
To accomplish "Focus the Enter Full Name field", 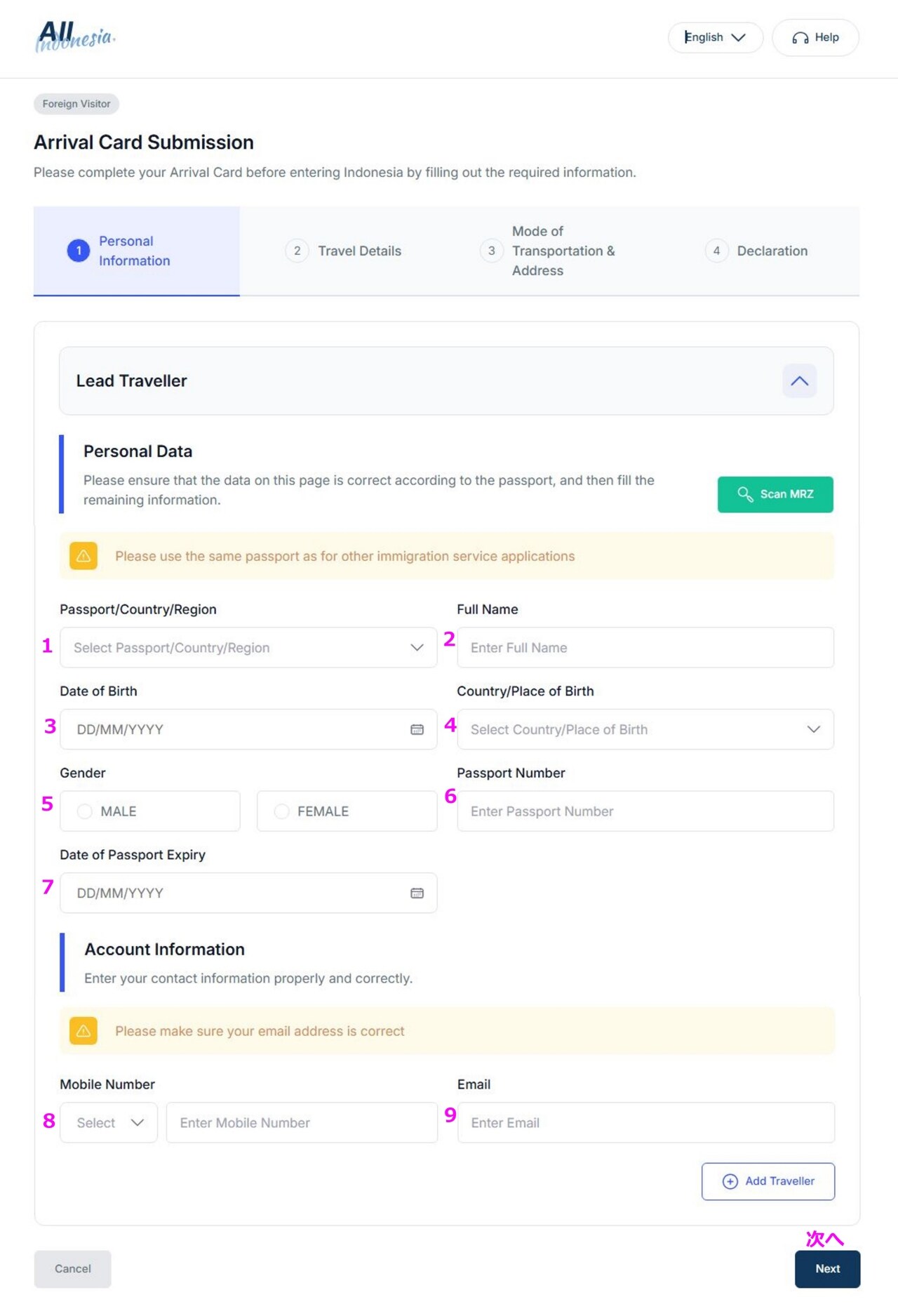I will [645, 648].
